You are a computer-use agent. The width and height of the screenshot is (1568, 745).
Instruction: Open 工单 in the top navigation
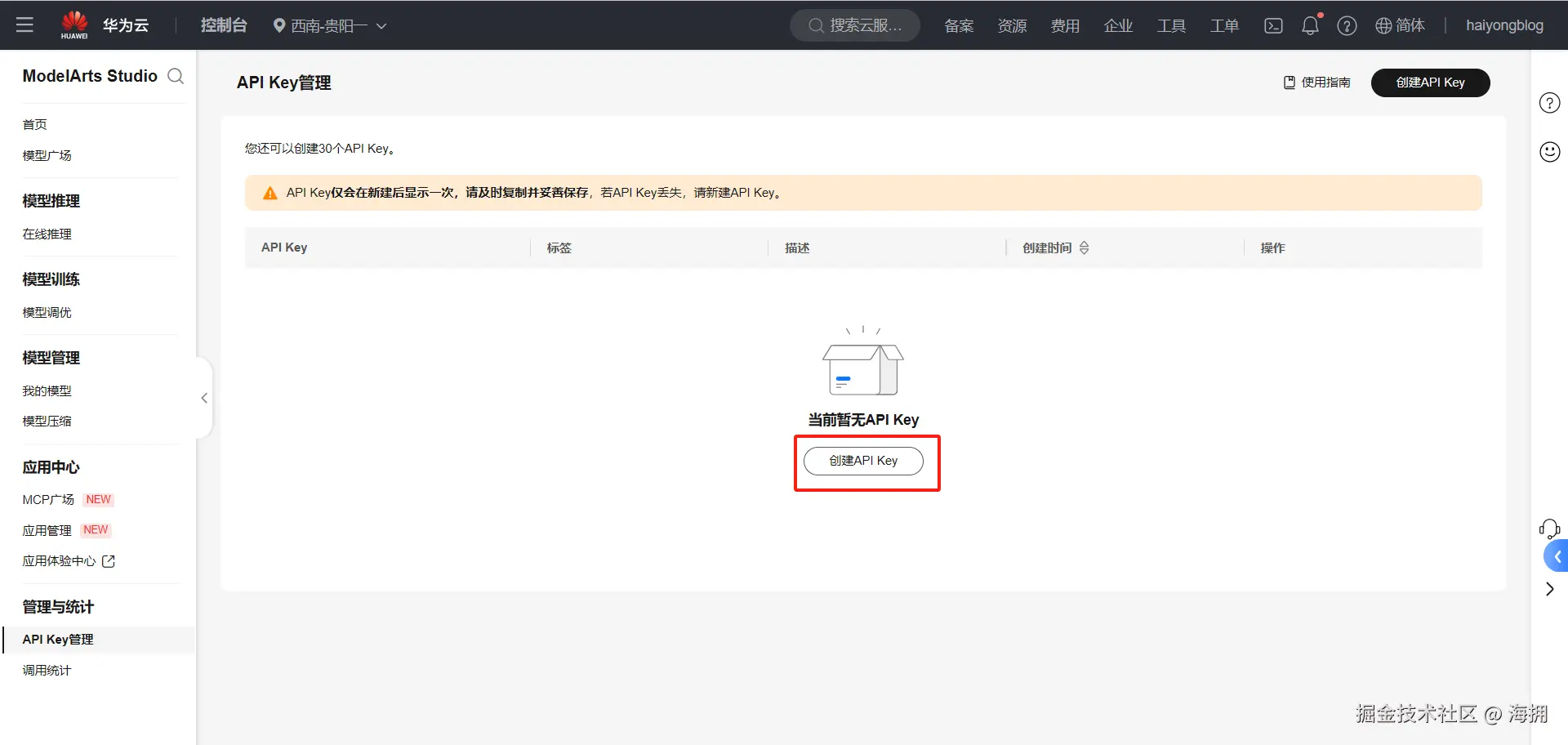[x=1224, y=26]
